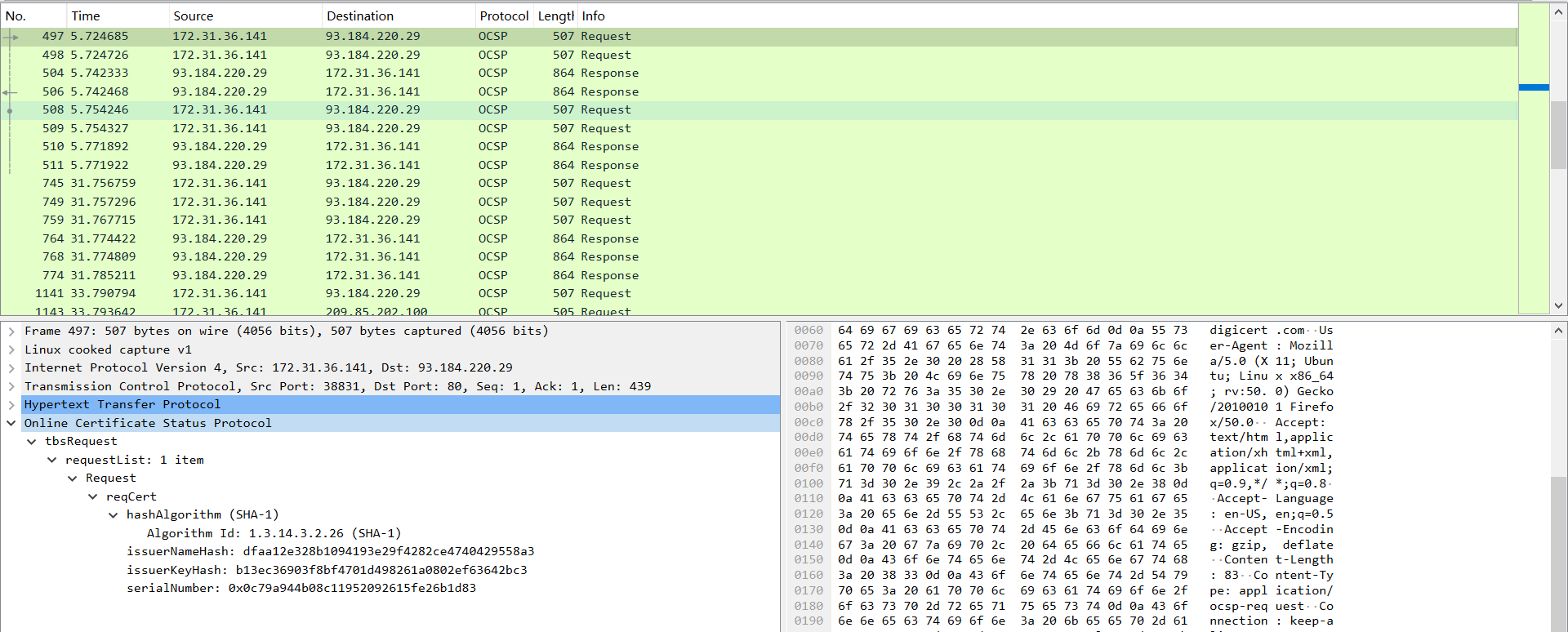Select packet 498 at time 5.724726
The image size is (1568, 632).
[759, 55]
